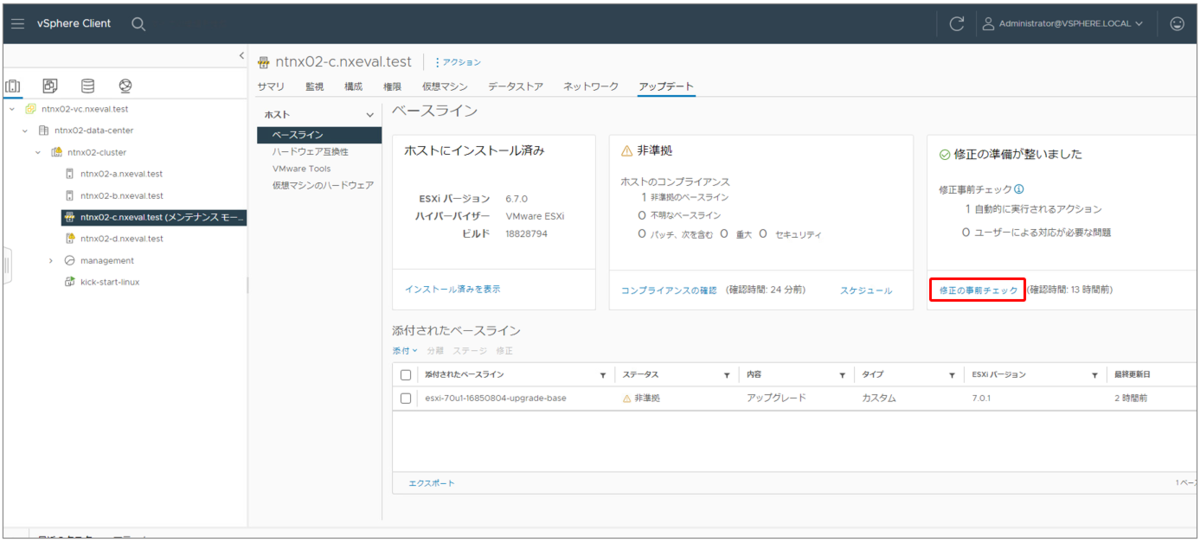Filter the 内容 column
The height and width of the screenshot is (542, 1200).
pos(842,375)
